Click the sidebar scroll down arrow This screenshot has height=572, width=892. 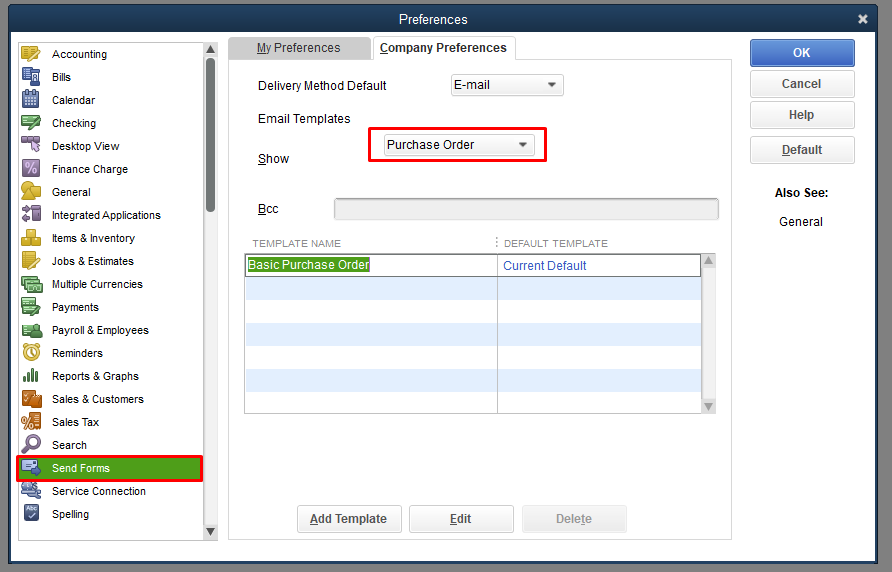point(210,532)
